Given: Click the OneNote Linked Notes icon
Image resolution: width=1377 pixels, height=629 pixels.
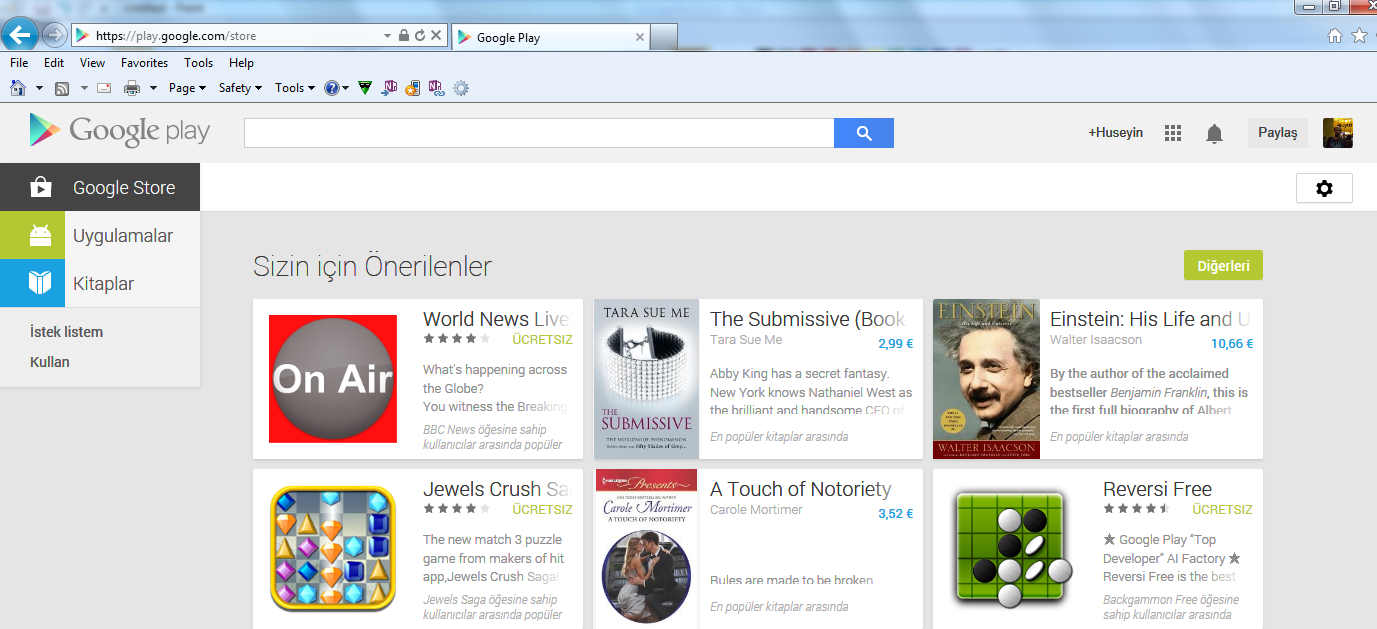Looking at the screenshot, I should [x=436, y=88].
